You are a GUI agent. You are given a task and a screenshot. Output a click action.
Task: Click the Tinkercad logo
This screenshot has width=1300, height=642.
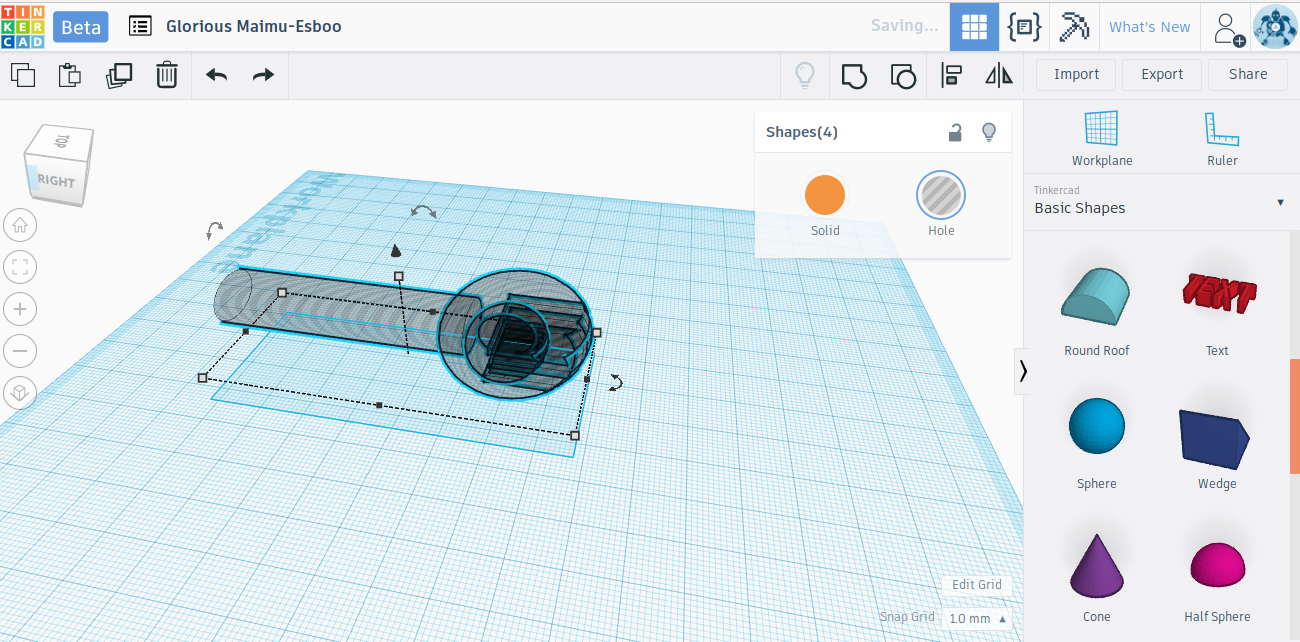(22, 26)
